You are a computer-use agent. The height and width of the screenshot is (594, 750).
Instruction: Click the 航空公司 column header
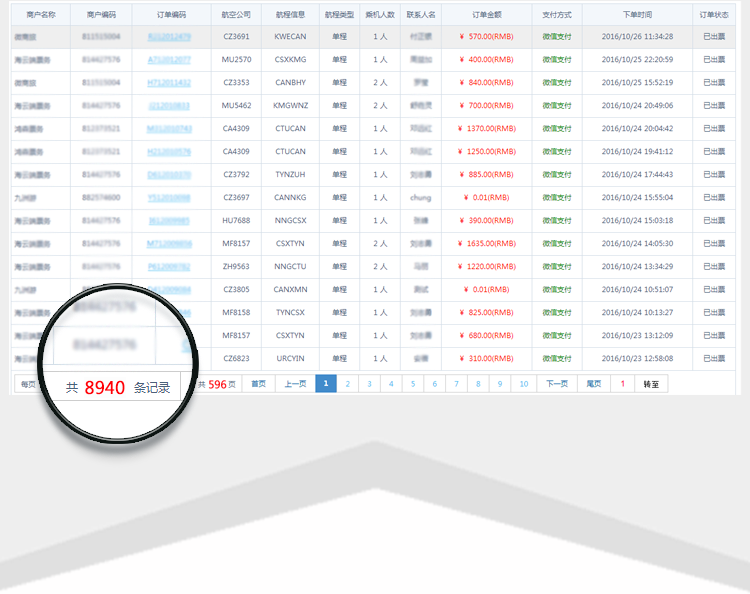(236, 15)
